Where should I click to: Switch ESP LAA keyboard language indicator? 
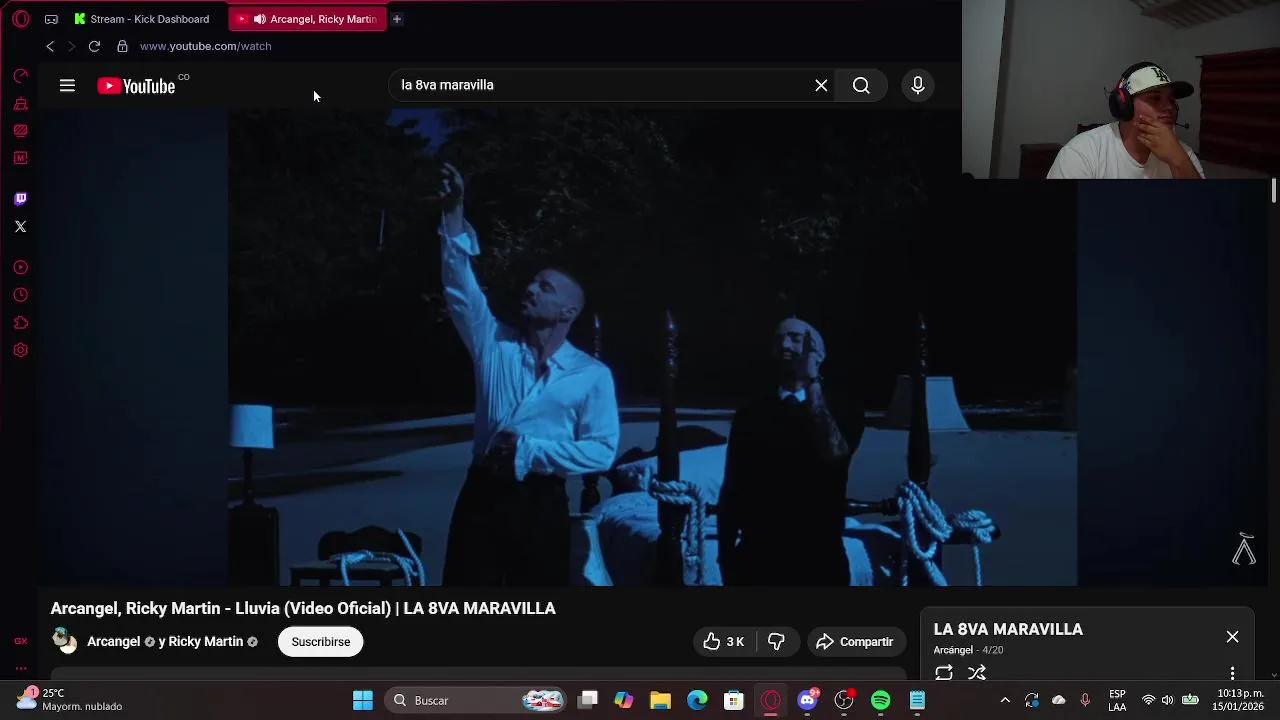point(1117,700)
